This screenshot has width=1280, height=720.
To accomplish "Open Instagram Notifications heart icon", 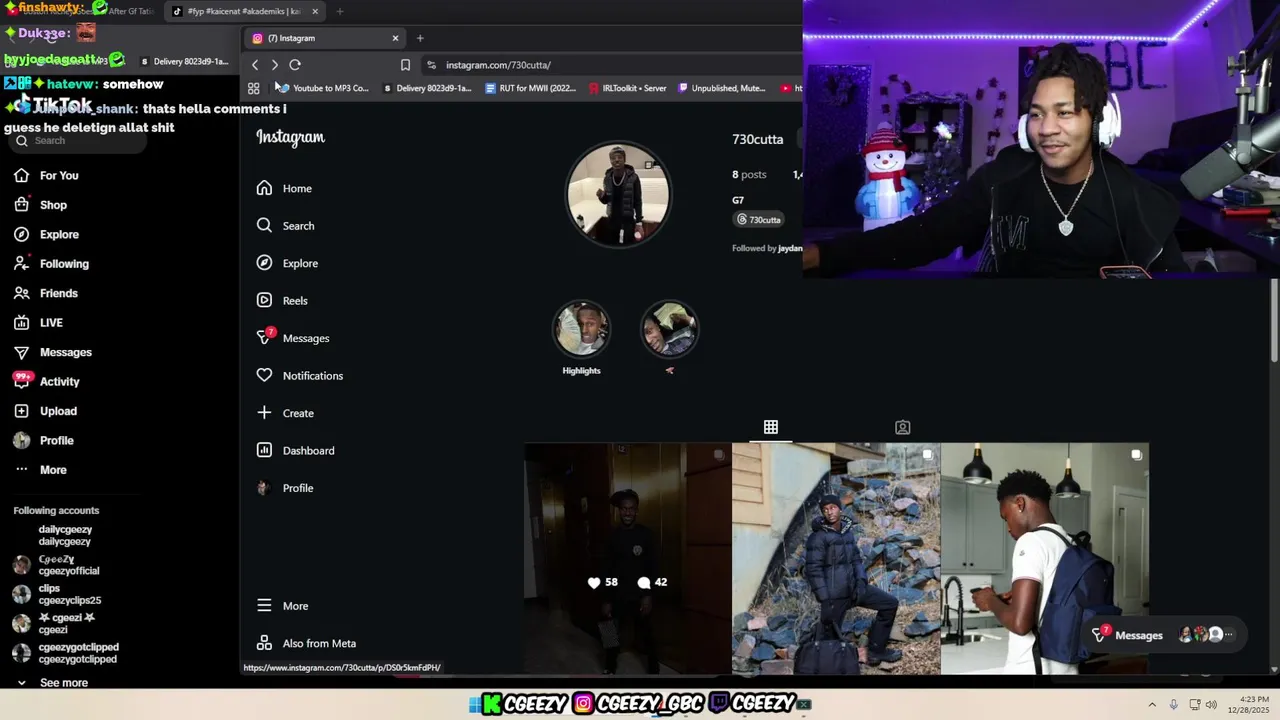I will pyautogui.click(x=264, y=375).
